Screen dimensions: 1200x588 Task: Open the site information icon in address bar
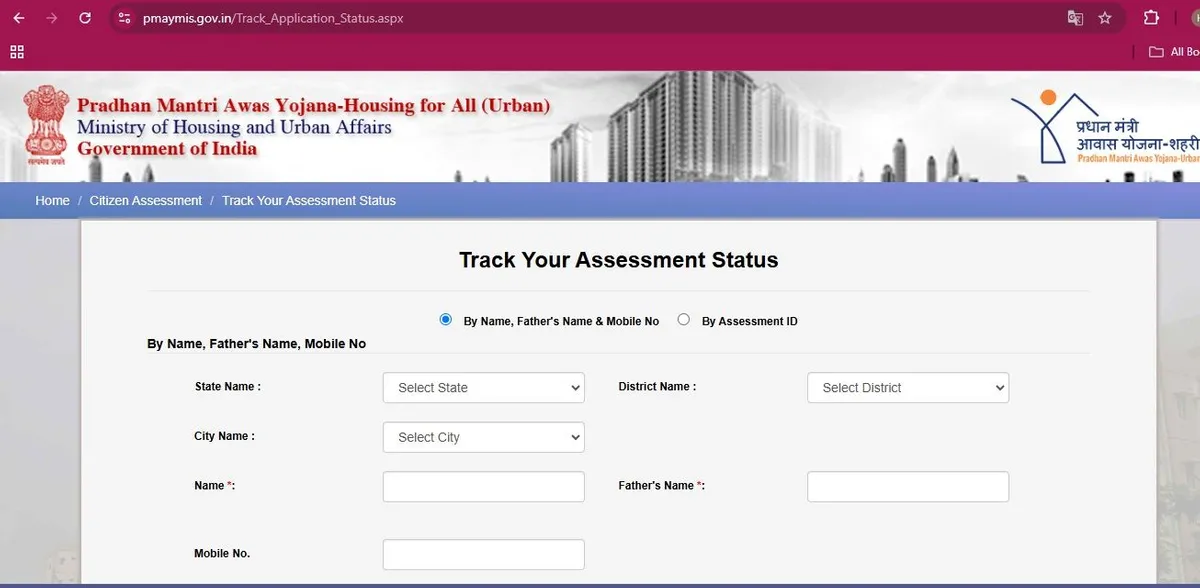point(124,18)
